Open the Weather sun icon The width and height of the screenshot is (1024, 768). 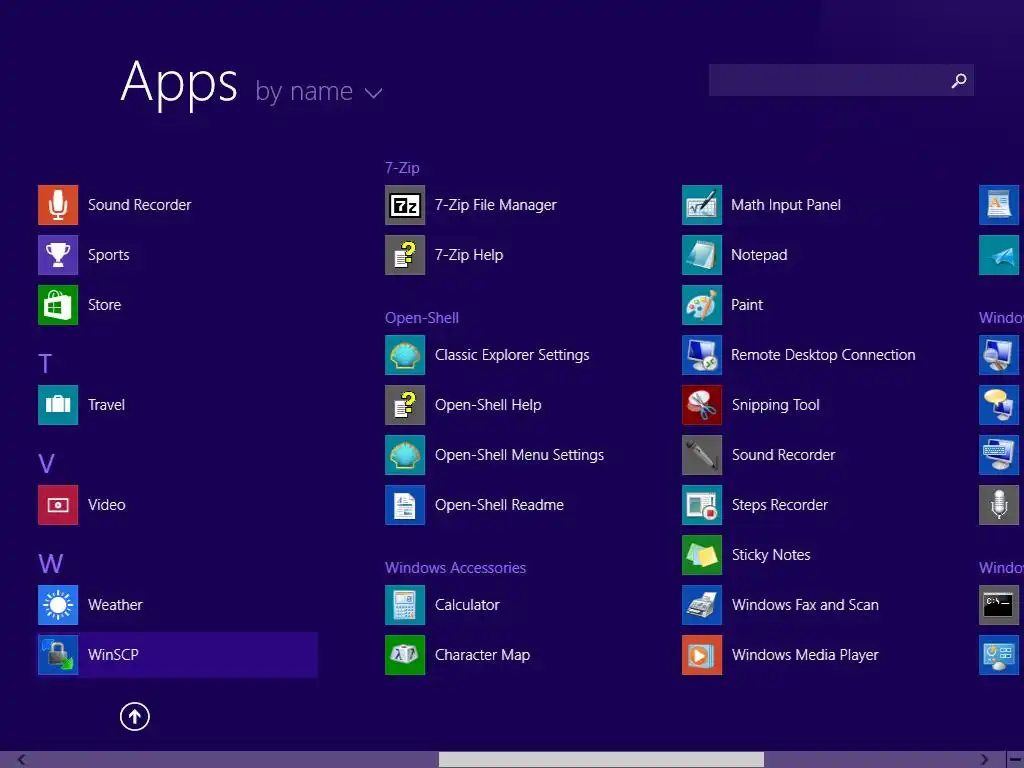point(57,605)
